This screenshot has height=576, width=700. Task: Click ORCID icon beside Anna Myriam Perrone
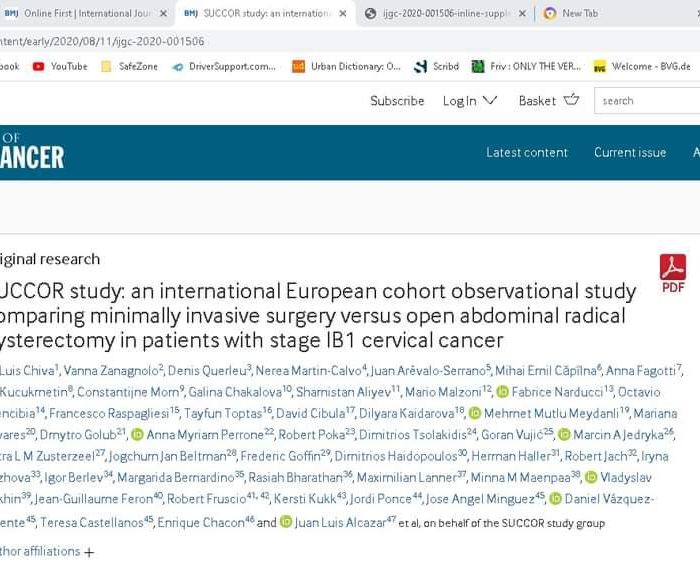138,434
